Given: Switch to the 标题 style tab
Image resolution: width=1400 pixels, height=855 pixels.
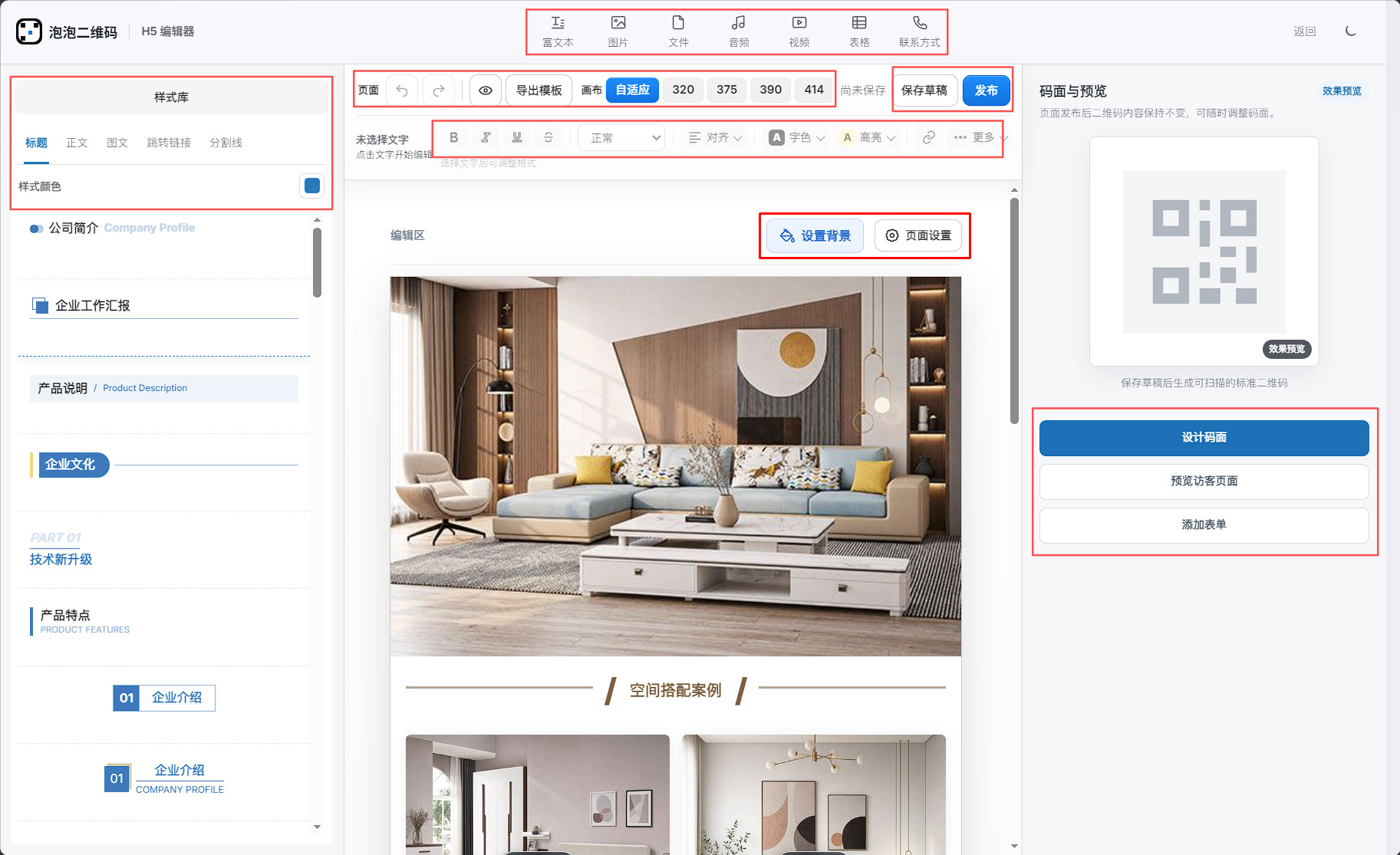Looking at the screenshot, I should (36, 143).
